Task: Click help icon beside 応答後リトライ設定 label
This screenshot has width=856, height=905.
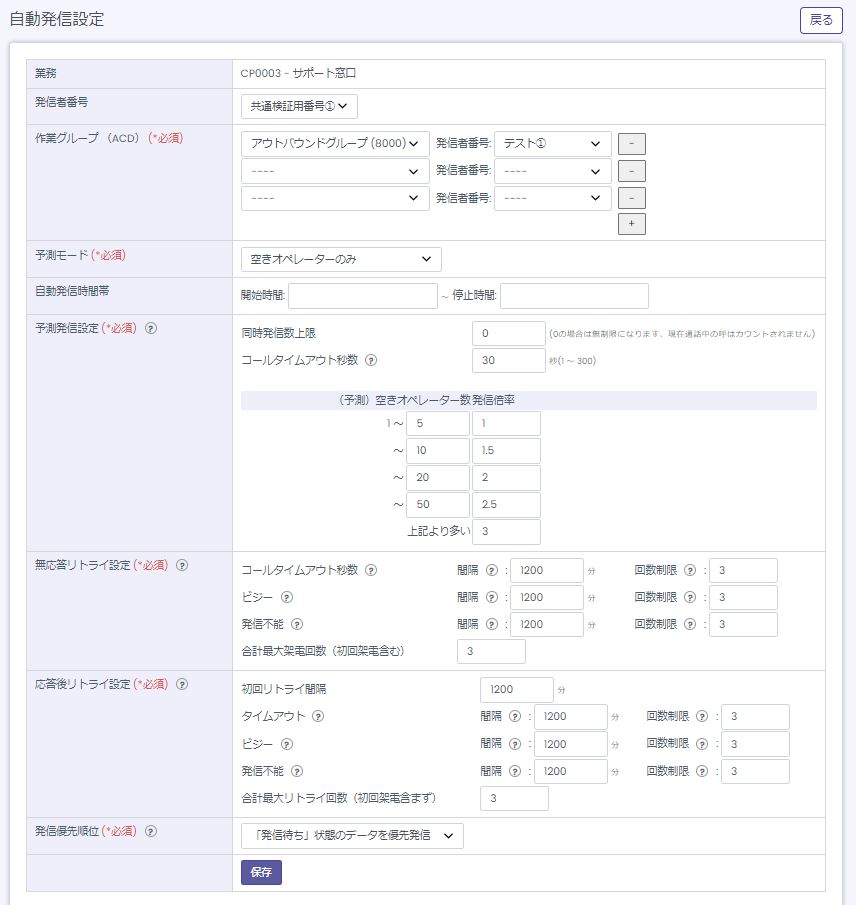Action: (182, 684)
